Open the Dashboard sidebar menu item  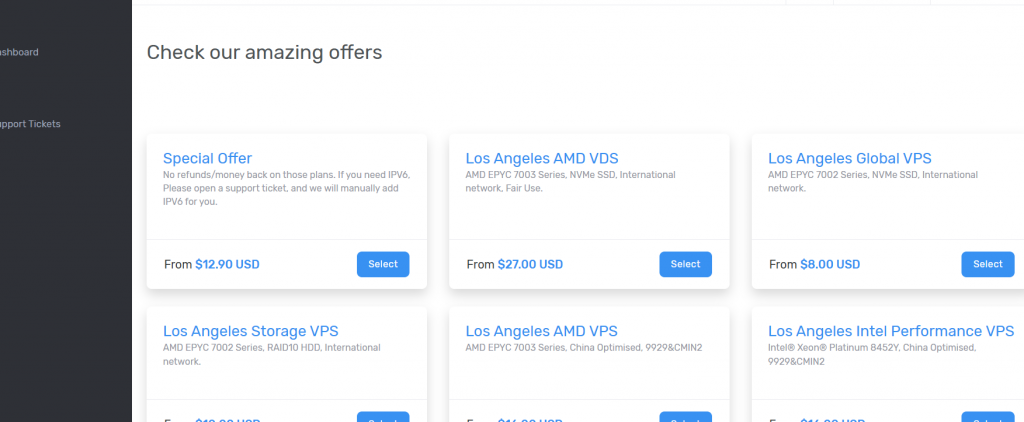pyautogui.click(x=18, y=52)
